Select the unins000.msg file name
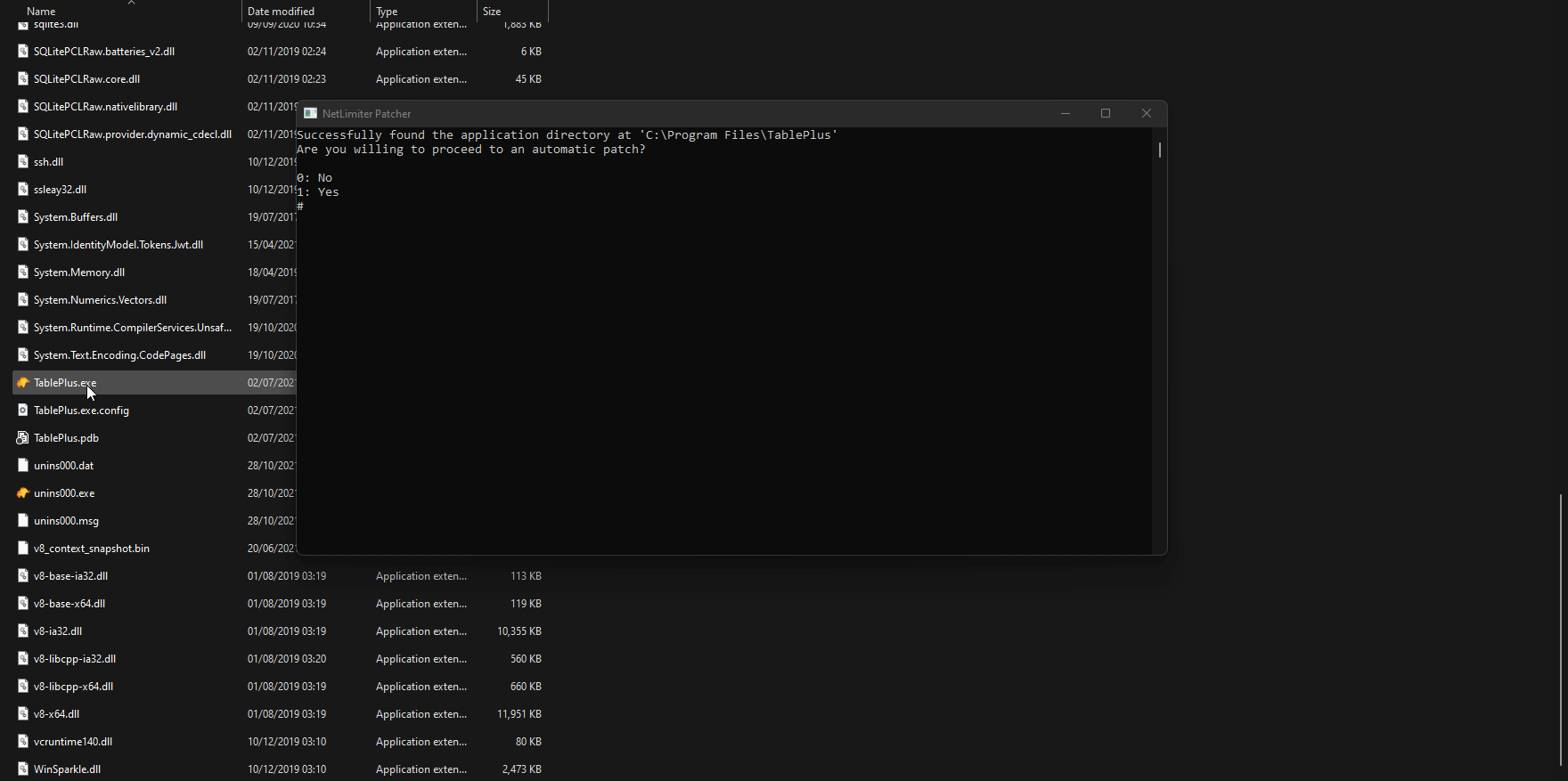 point(66,521)
